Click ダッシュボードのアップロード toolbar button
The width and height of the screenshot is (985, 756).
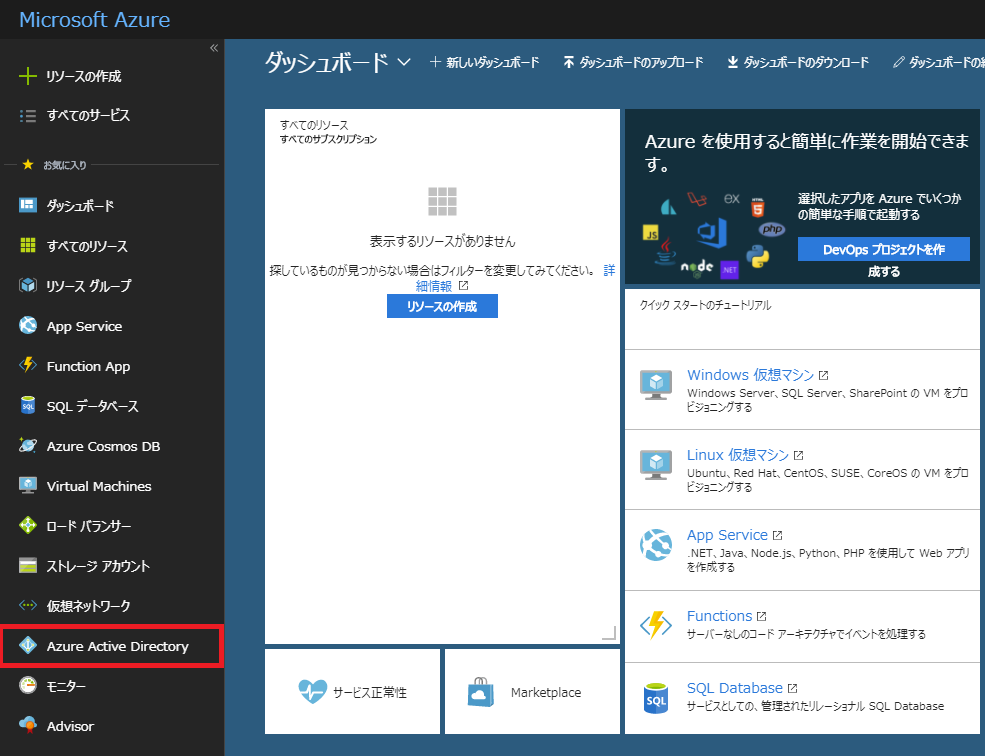(633, 62)
